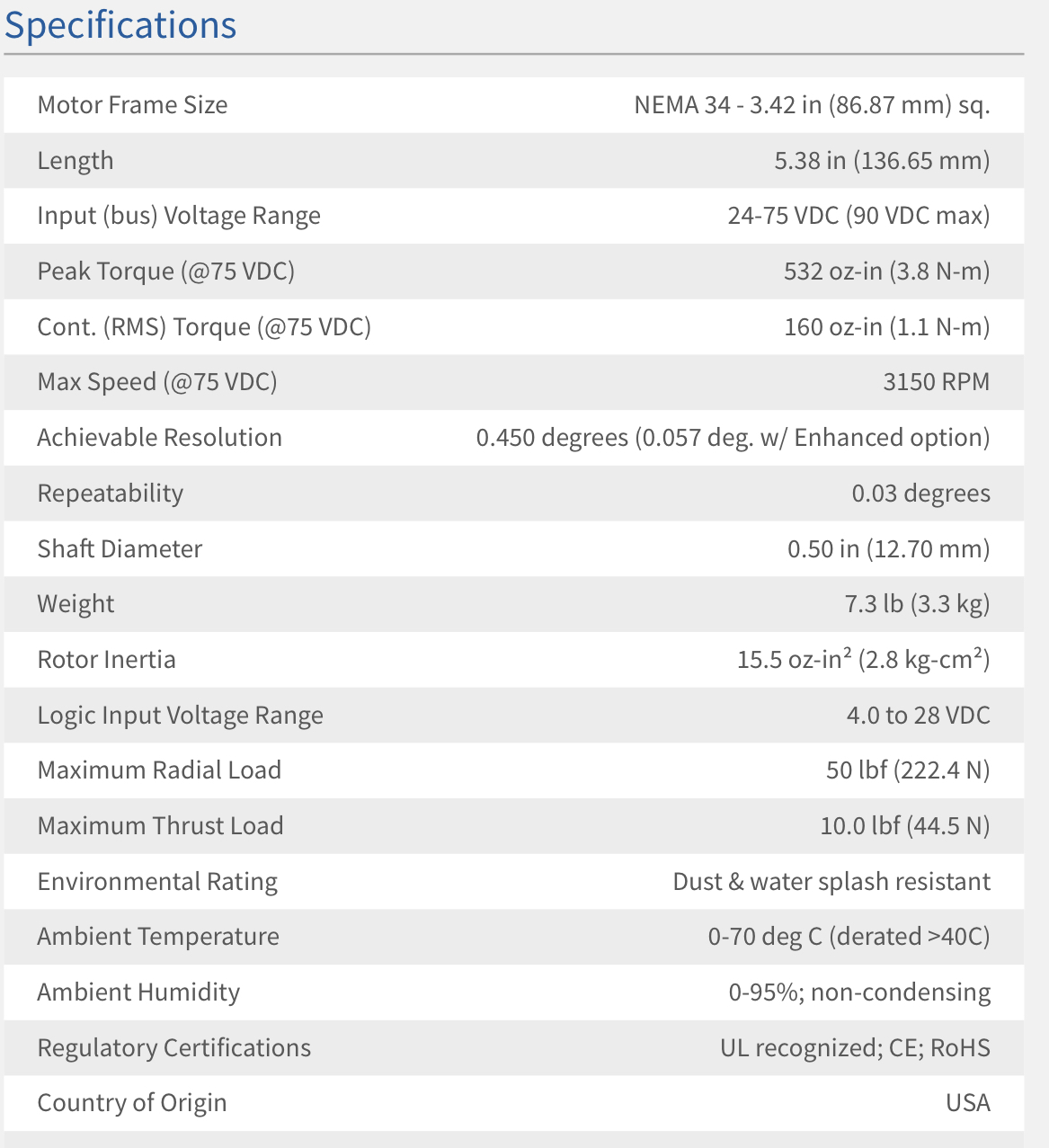Click the 0.03 degrees repeatability value

tap(920, 494)
